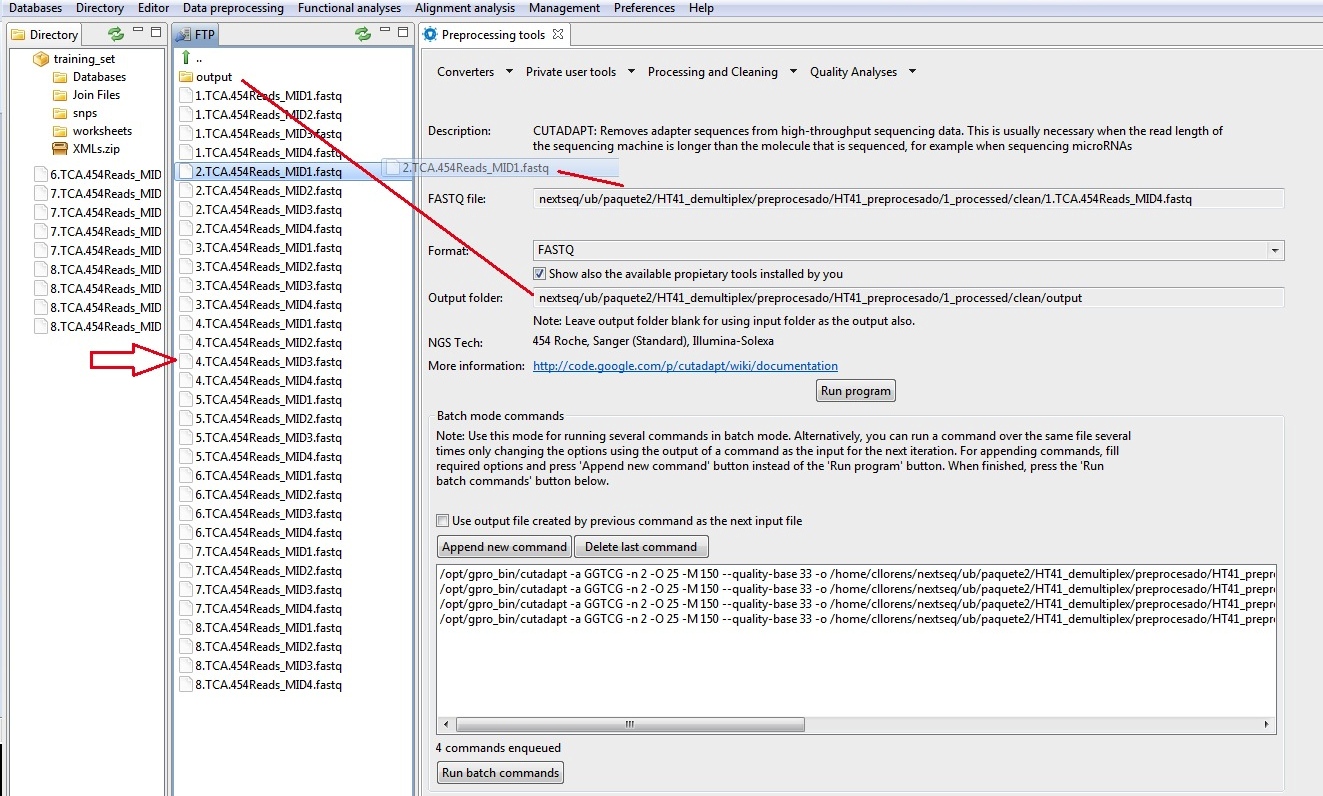1323x796 pixels.
Task: Open the Alignment analysis menu
Action: 465,8
